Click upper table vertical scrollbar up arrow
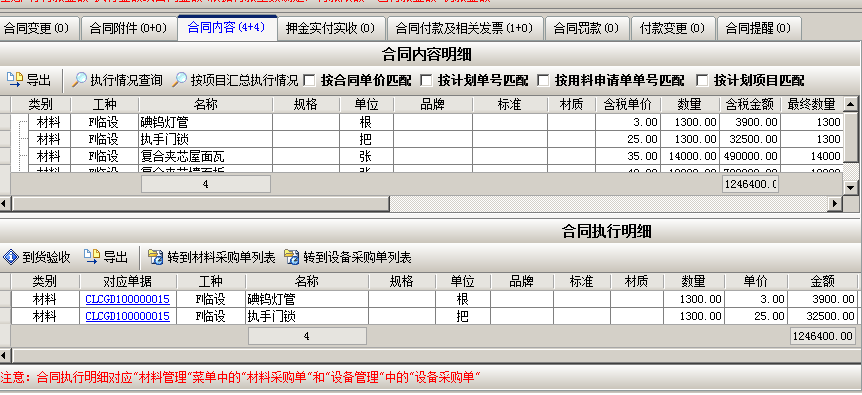This screenshot has height=395, width=862. coord(850,104)
